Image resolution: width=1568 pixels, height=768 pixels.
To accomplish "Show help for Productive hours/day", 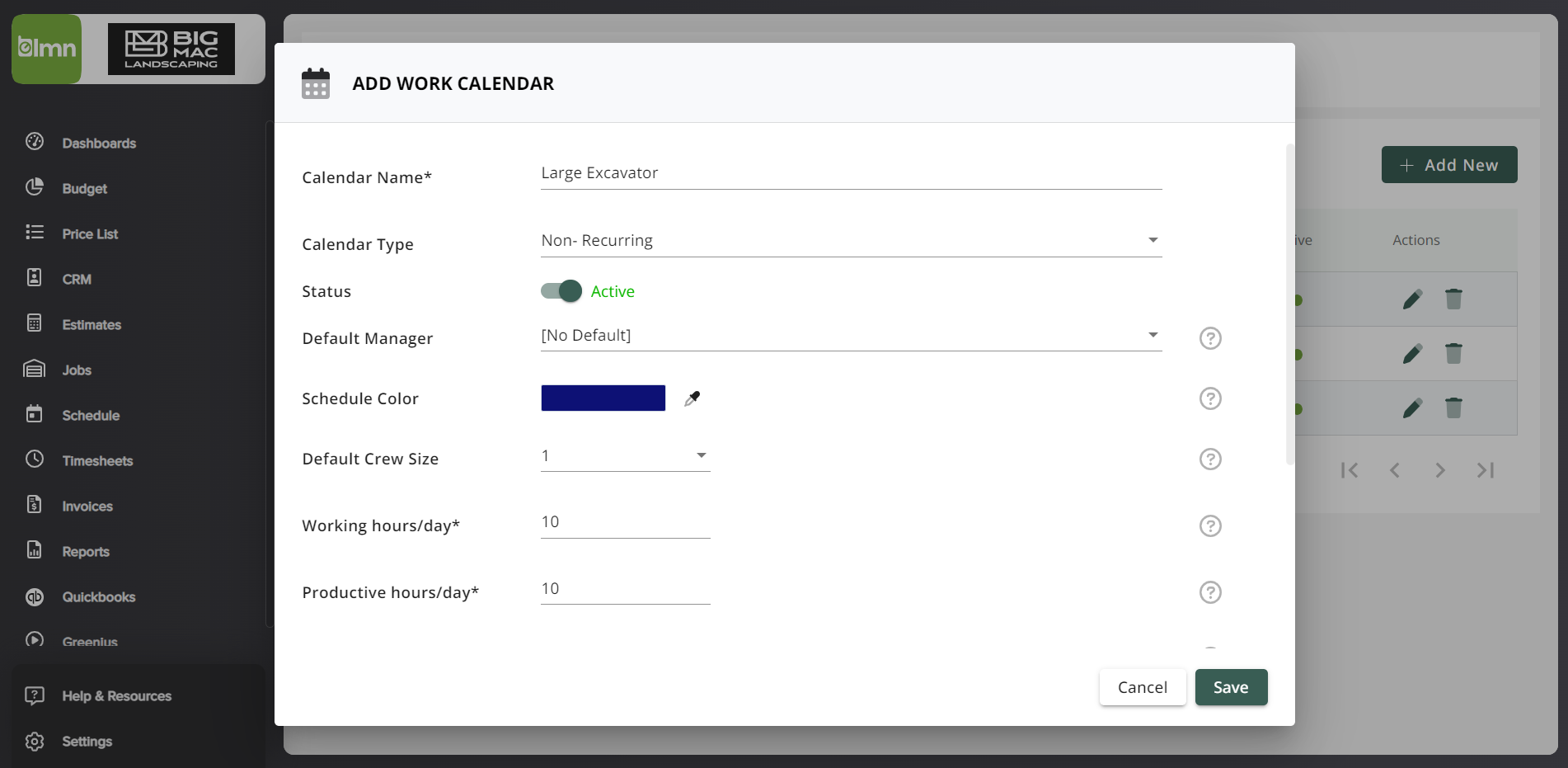I will pos(1210,592).
